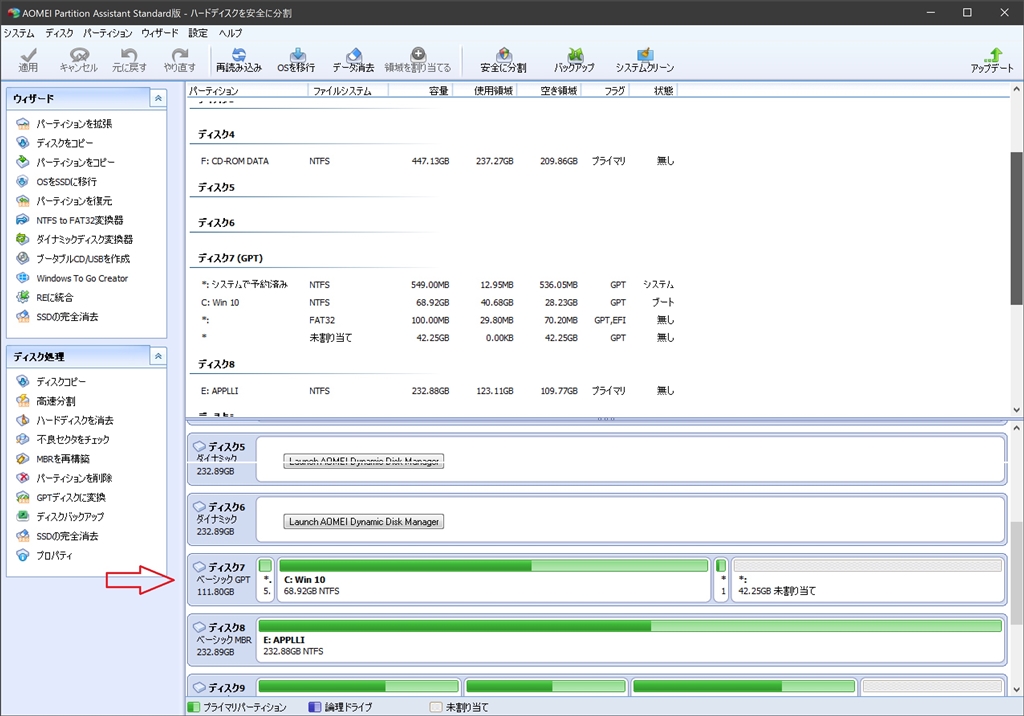The height and width of the screenshot is (716, 1024).
Task: Open the バックアップ toolbar tool
Action: click(574, 59)
